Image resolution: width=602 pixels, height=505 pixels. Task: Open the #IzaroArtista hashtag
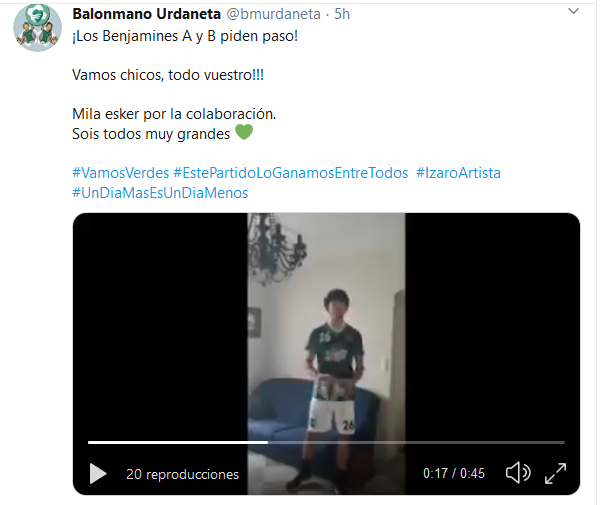[x=458, y=173]
